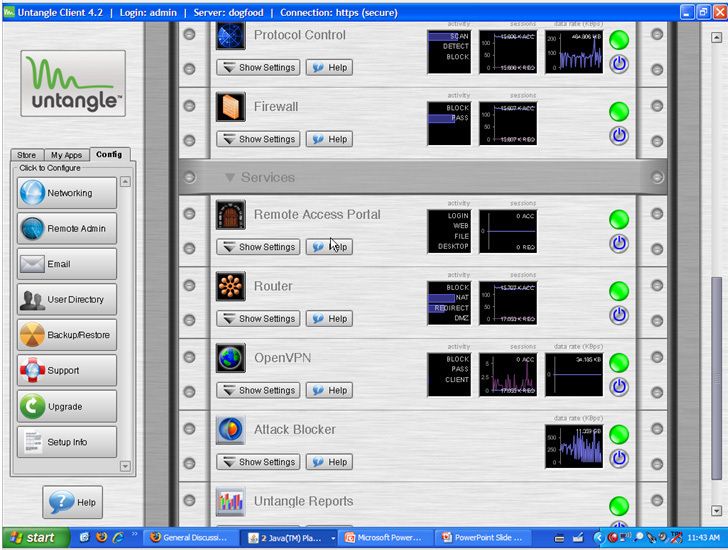The height and width of the screenshot is (550, 728).
Task: Click the Firefox quick launch icon
Action: click(101, 537)
